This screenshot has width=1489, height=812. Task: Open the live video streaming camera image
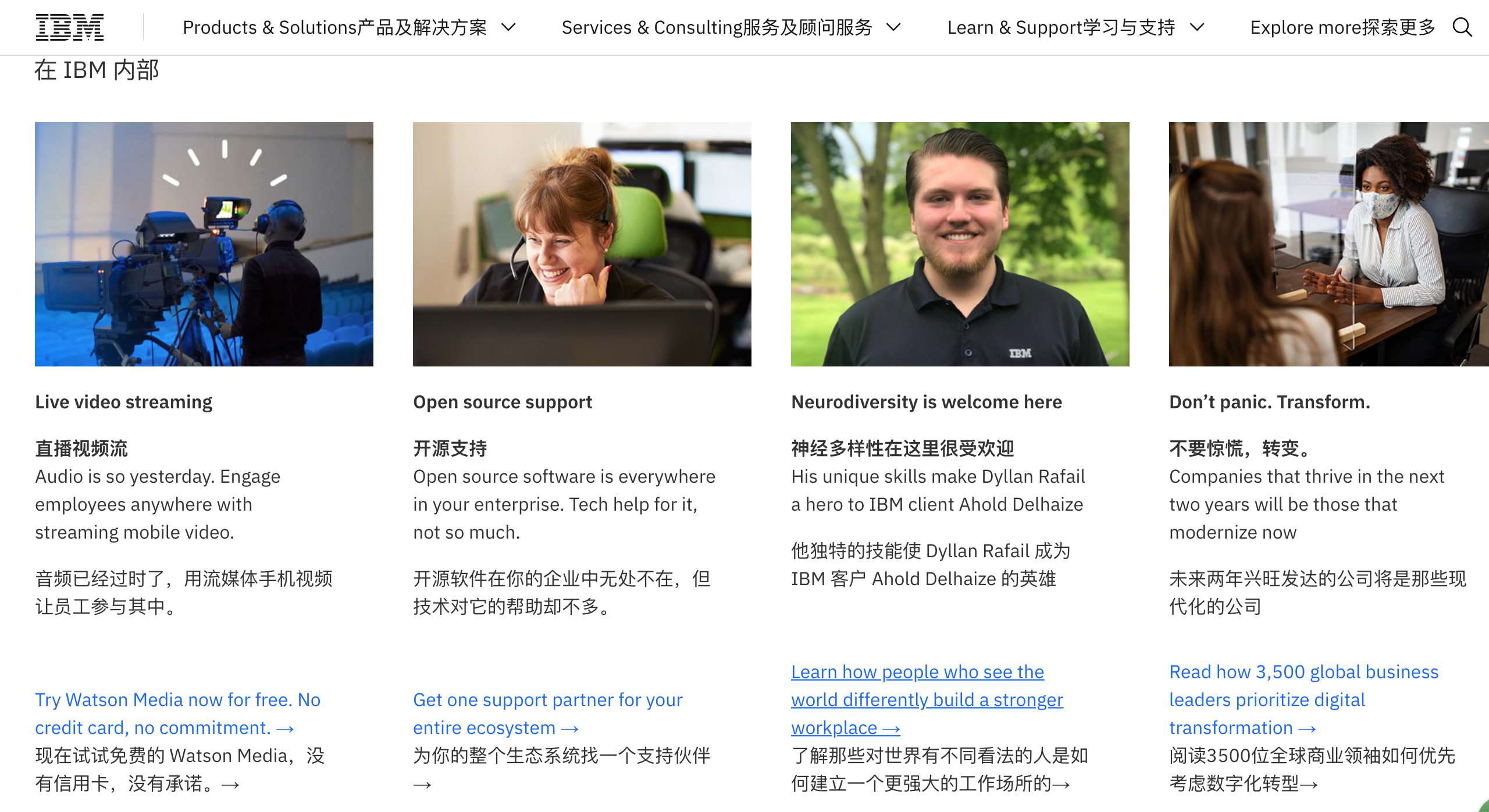(204, 244)
